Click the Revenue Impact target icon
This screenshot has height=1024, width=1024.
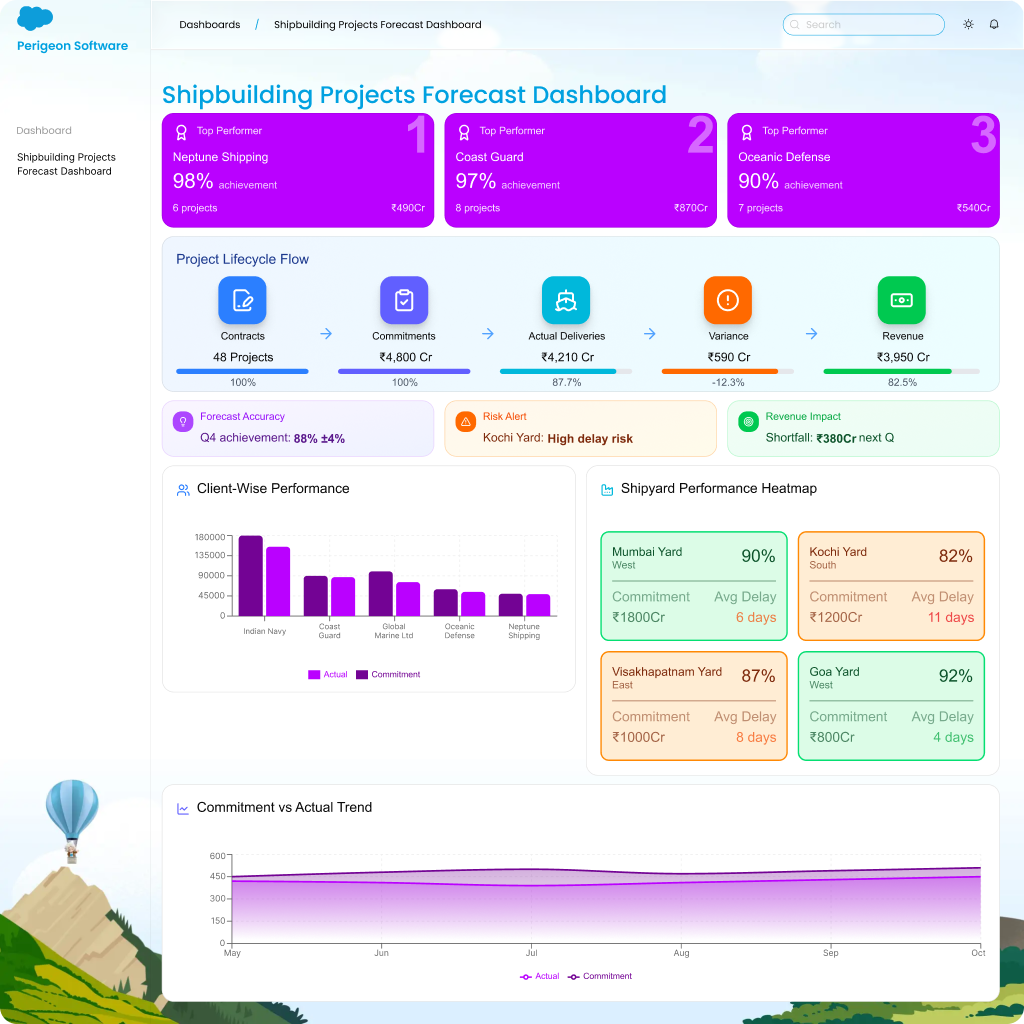click(x=748, y=422)
